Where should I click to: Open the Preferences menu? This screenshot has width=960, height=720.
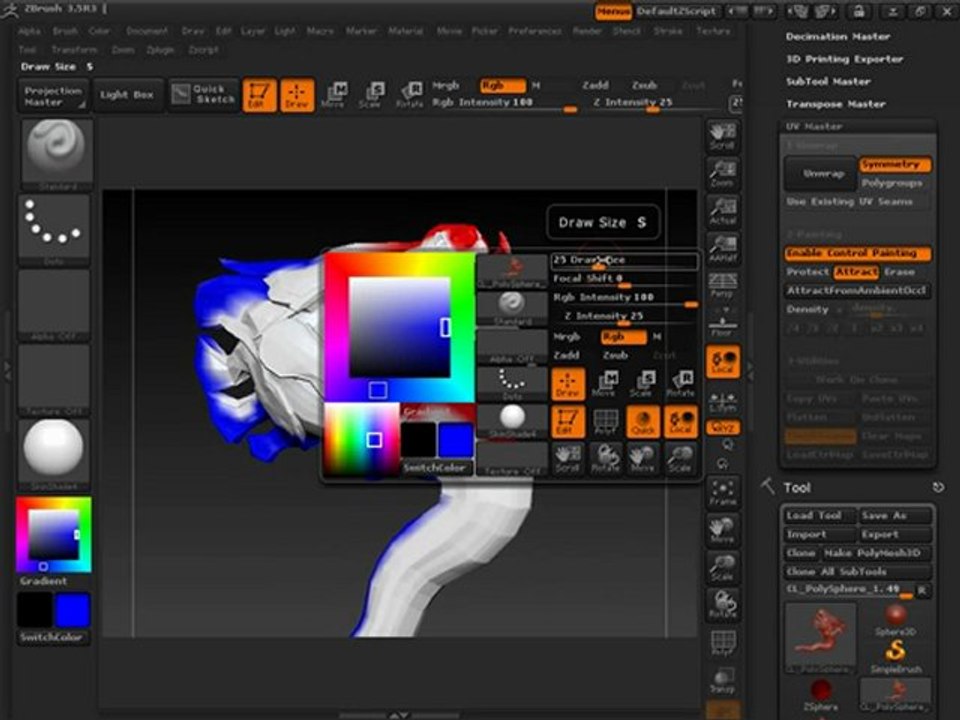point(534,31)
